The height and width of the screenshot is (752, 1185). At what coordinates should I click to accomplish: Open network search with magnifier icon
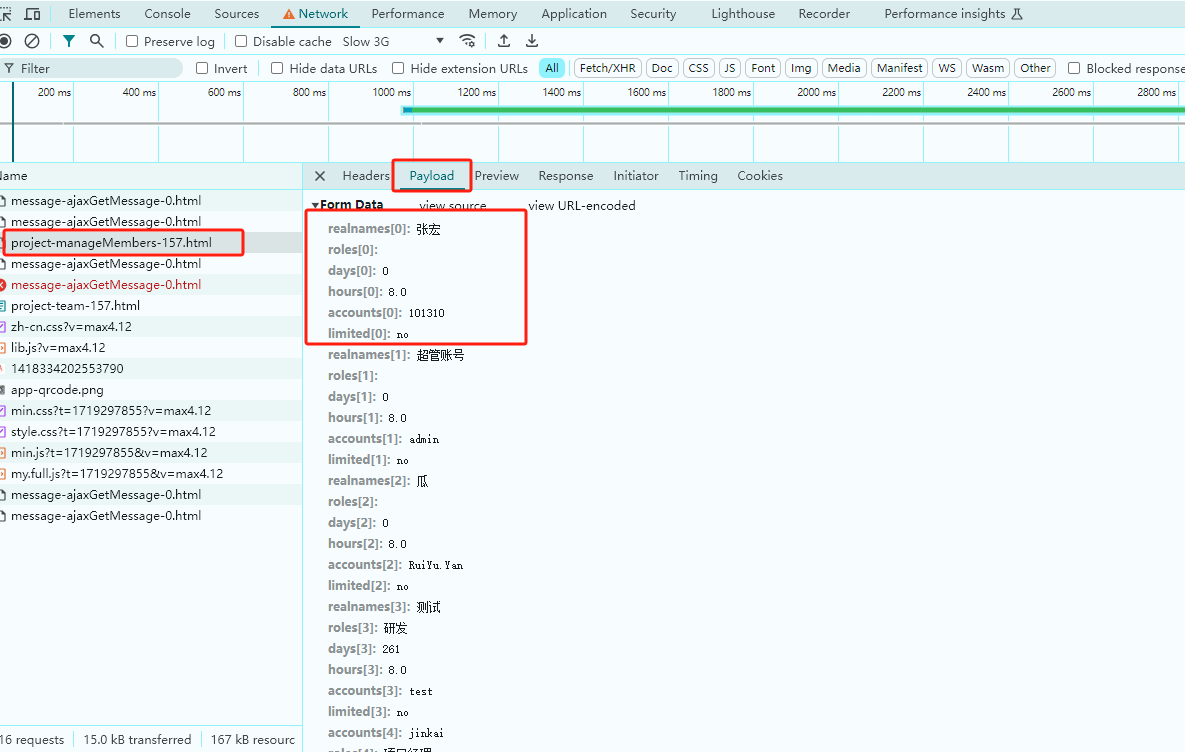pyautogui.click(x=96, y=41)
